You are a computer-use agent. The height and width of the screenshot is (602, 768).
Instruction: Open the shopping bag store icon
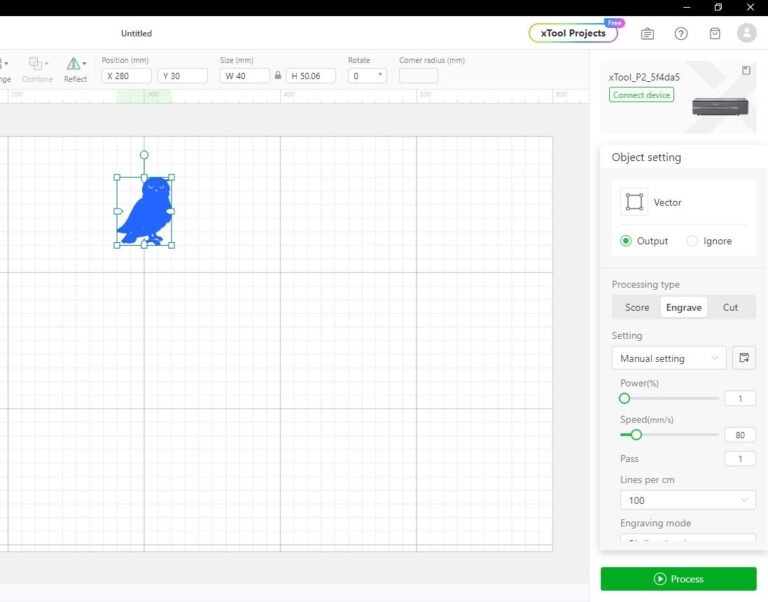[x=714, y=33]
